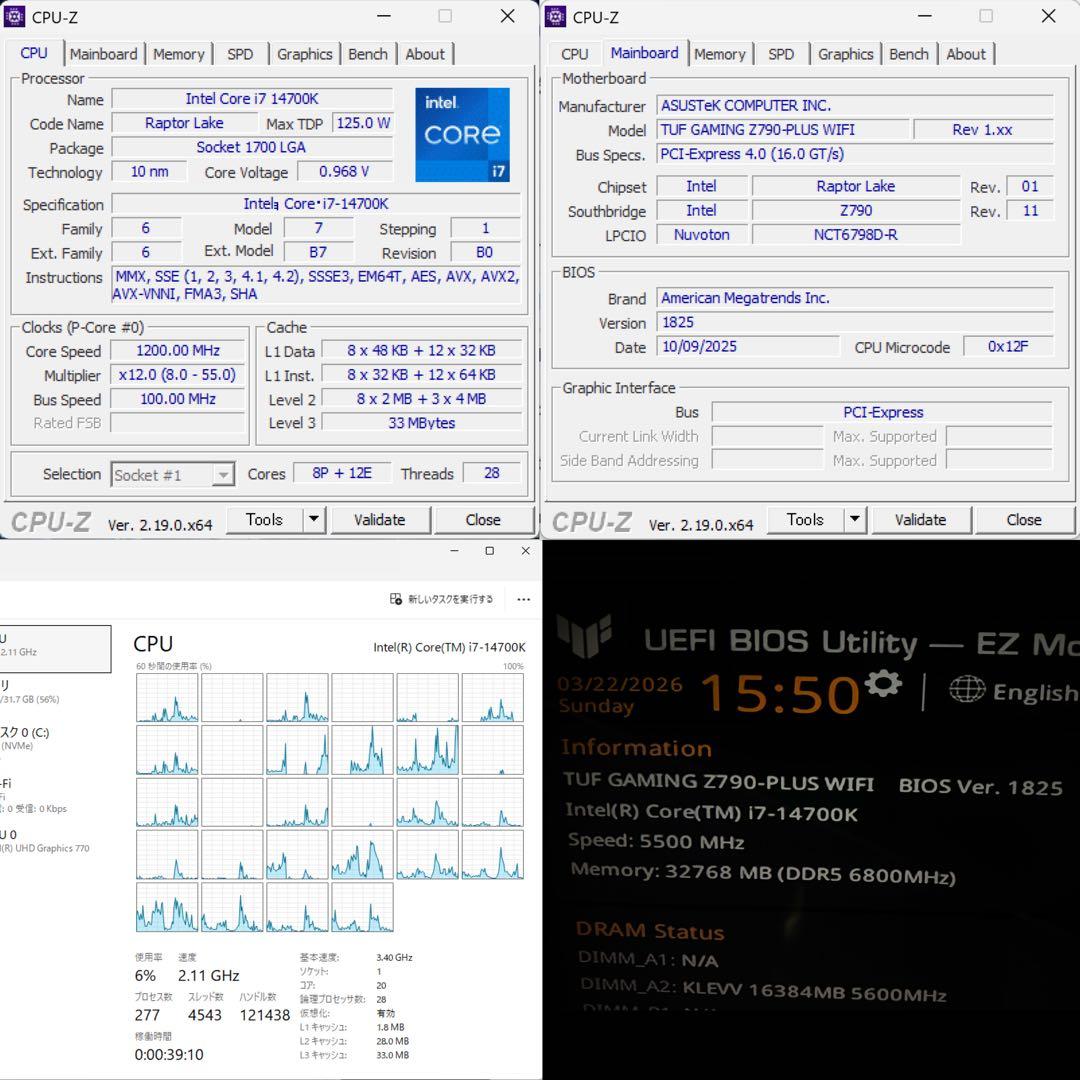Click the Southbridge model value 'Z790'

click(x=855, y=211)
